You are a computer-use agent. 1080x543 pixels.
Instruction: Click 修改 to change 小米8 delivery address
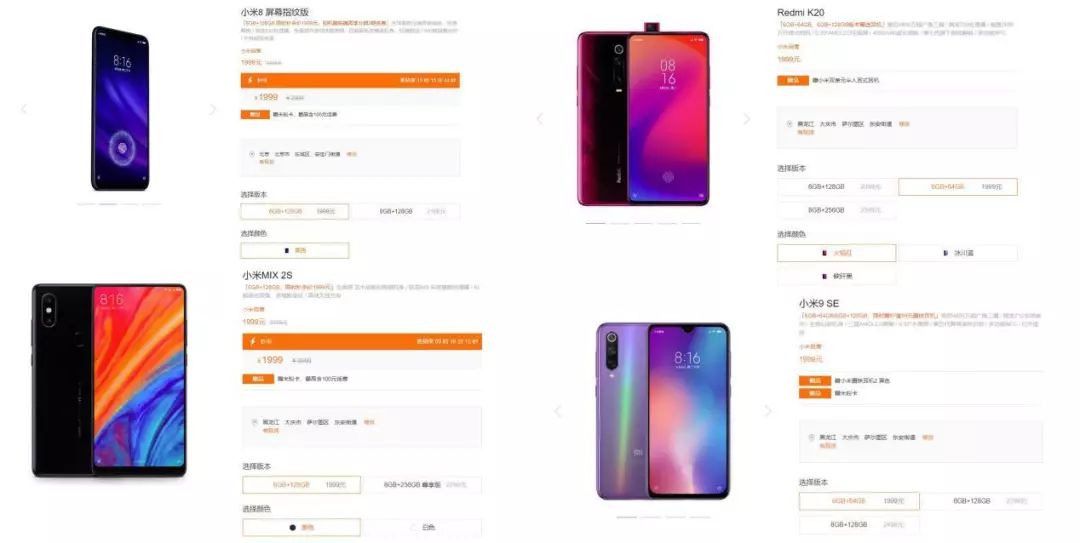(x=351, y=154)
